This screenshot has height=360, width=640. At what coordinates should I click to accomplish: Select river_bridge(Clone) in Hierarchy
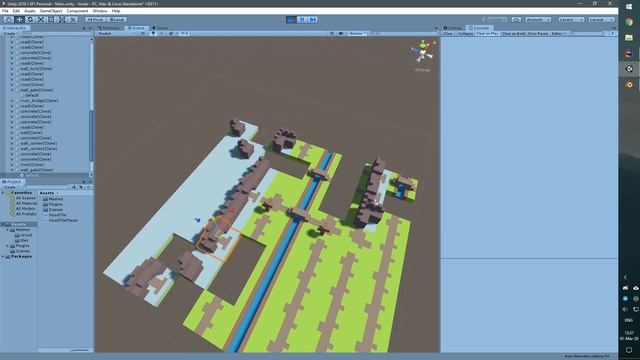tap(39, 100)
